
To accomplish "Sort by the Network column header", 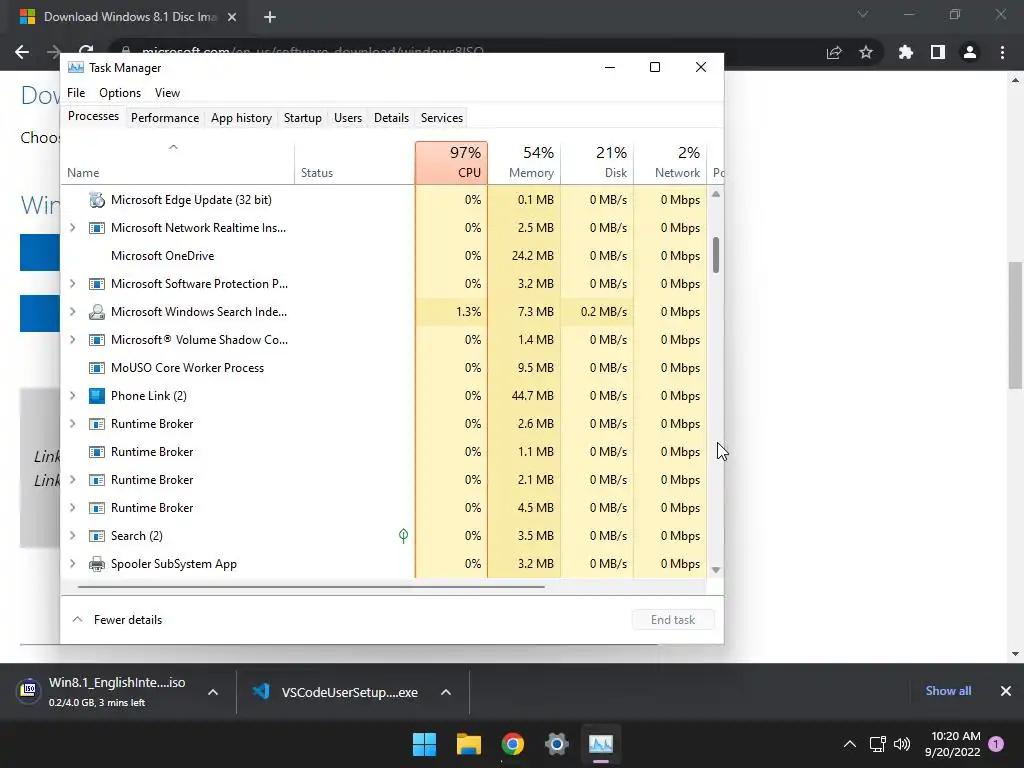I will [671, 163].
